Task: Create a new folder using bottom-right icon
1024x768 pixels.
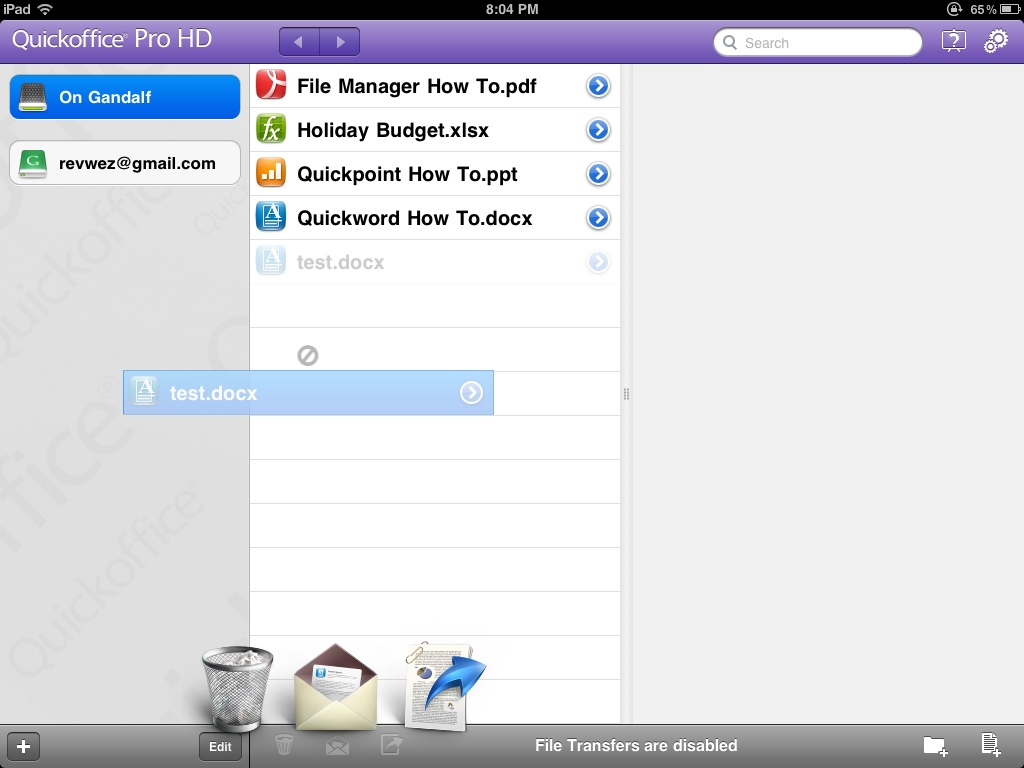Action: coord(935,745)
